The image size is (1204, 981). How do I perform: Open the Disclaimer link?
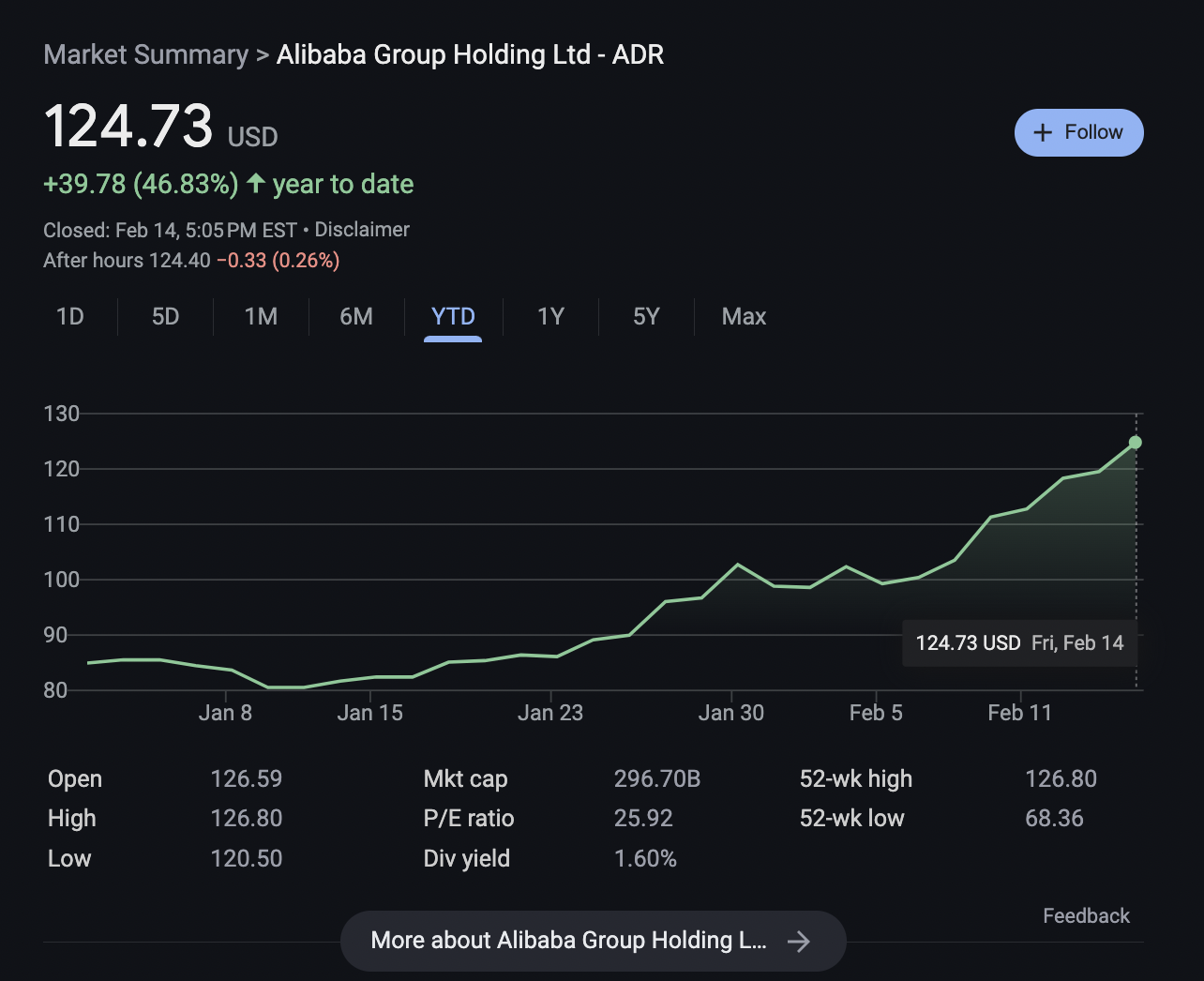pyautogui.click(x=362, y=230)
